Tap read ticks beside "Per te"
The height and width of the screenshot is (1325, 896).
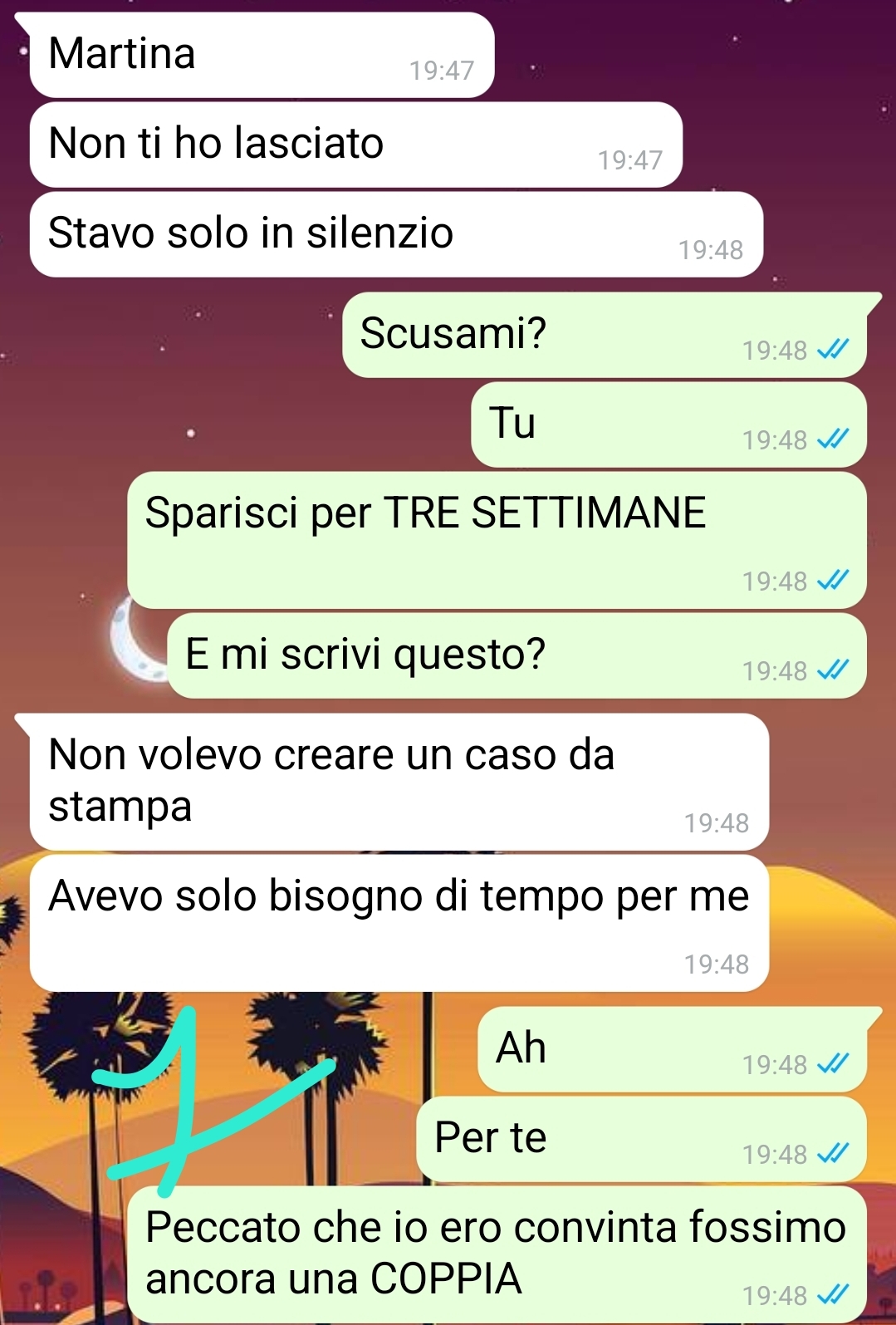coord(833,1153)
